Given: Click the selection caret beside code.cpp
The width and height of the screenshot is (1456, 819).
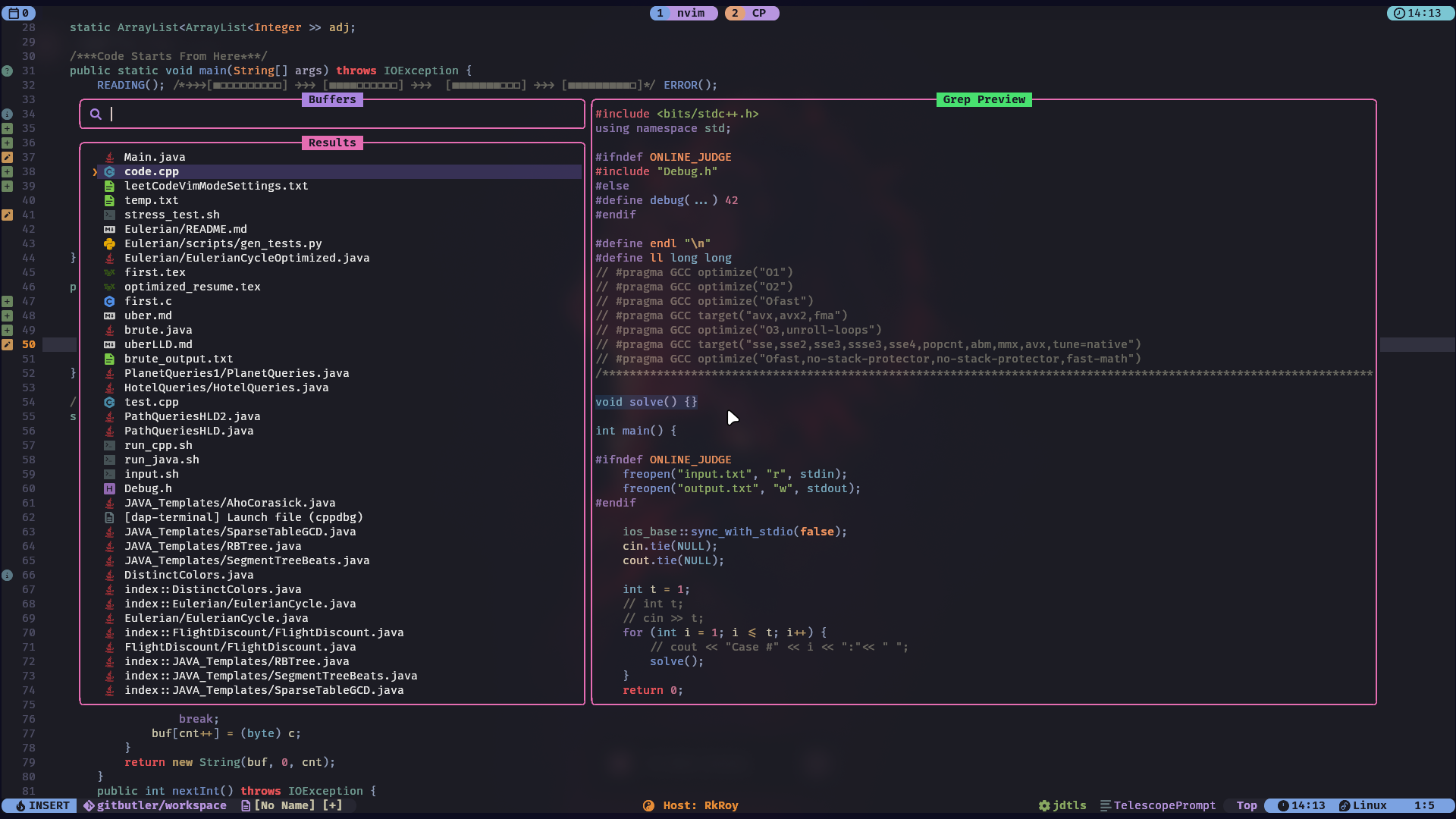Looking at the screenshot, I should [x=95, y=172].
